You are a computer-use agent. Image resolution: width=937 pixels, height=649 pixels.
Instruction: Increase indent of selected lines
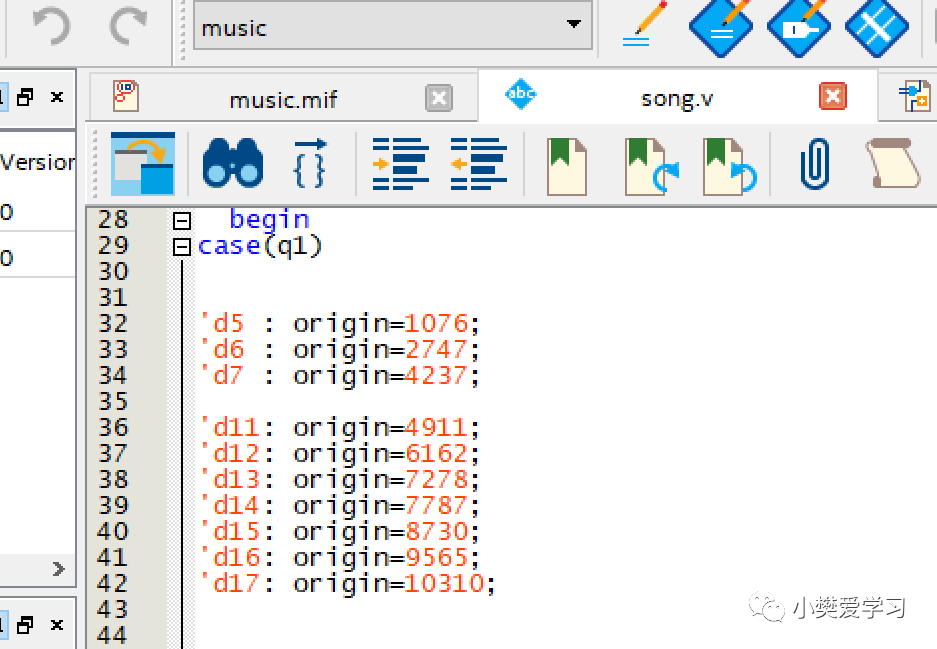(x=400, y=164)
